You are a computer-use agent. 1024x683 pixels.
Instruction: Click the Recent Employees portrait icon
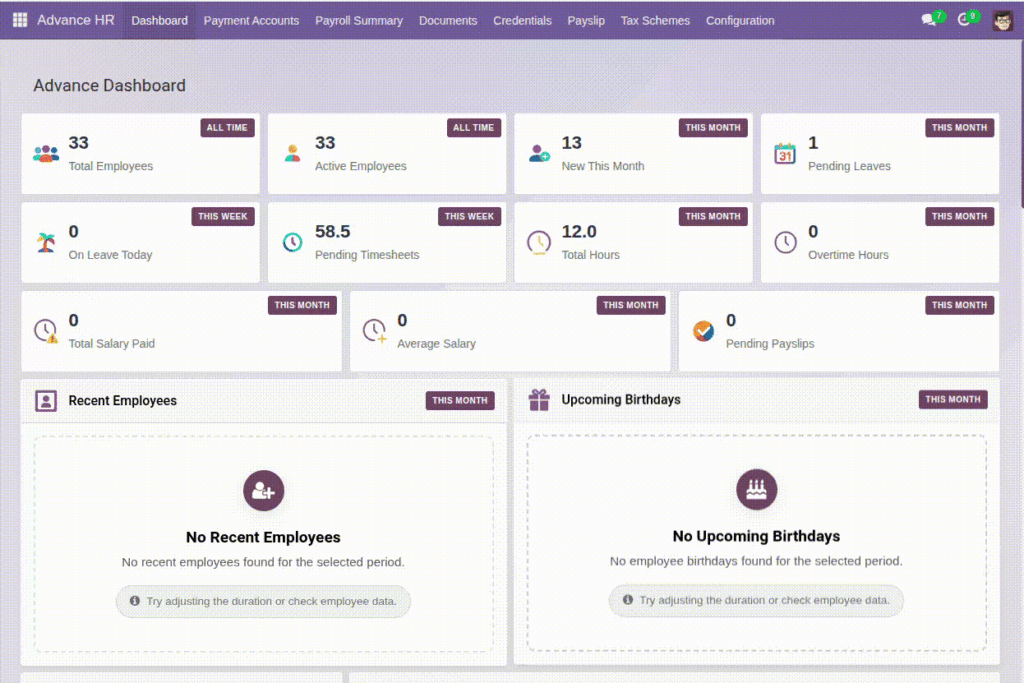46,401
